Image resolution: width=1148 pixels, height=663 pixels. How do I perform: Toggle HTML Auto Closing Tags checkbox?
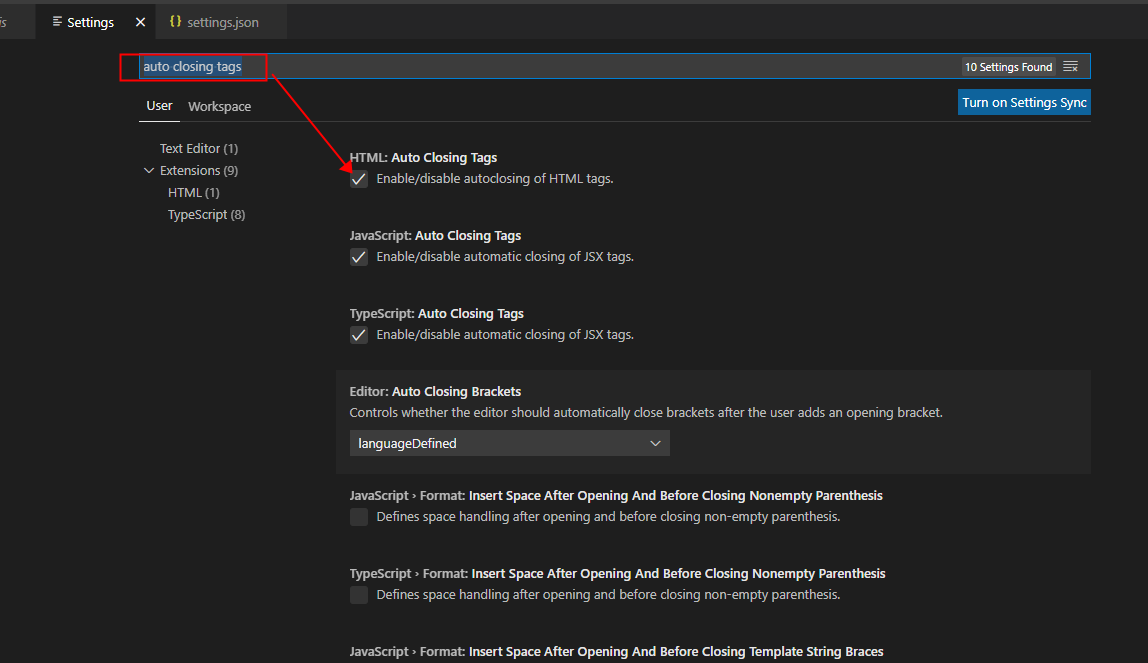tap(359, 179)
